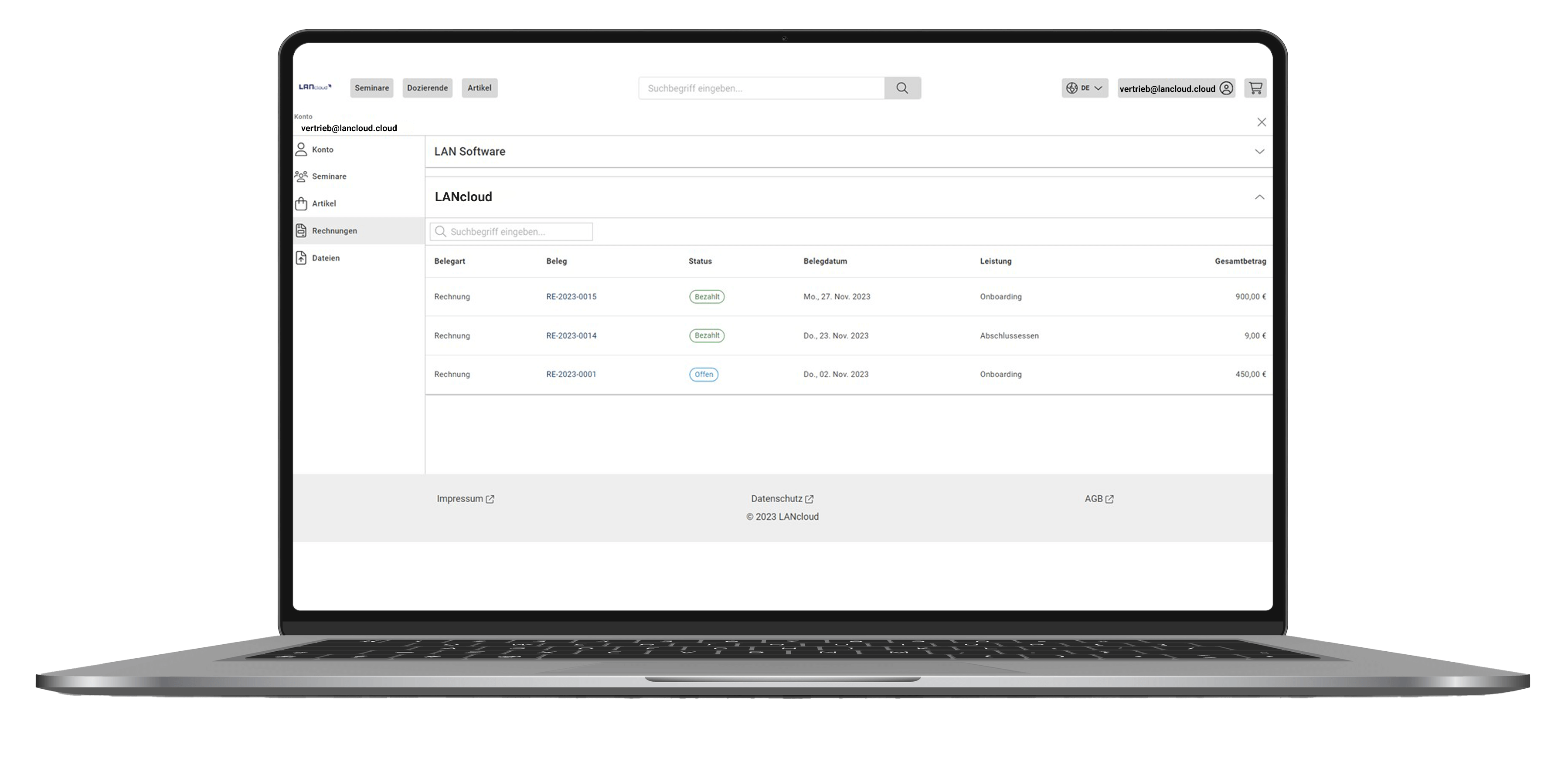Open the Seminare top navigation button
The image size is (1568, 775).
(371, 88)
